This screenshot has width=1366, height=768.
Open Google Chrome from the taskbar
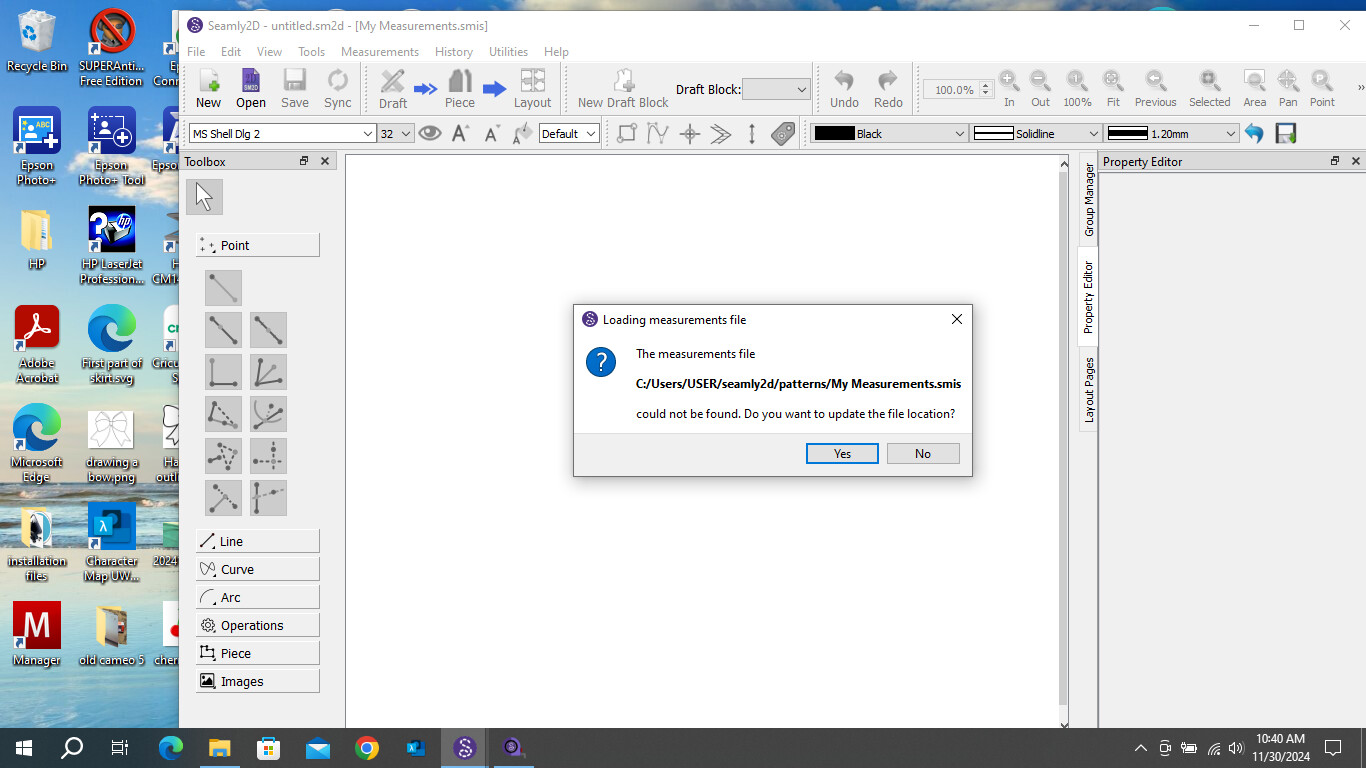pyautogui.click(x=367, y=748)
